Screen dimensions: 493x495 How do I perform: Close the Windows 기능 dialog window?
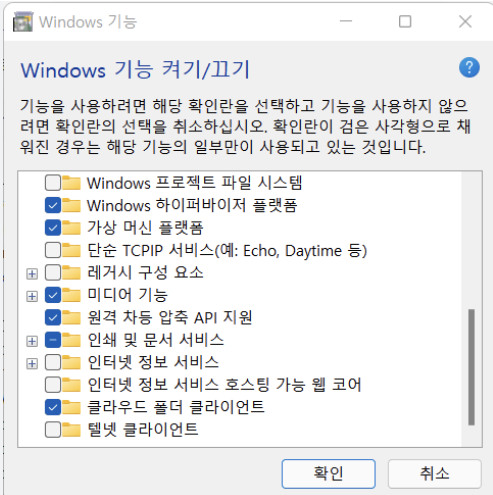465,21
